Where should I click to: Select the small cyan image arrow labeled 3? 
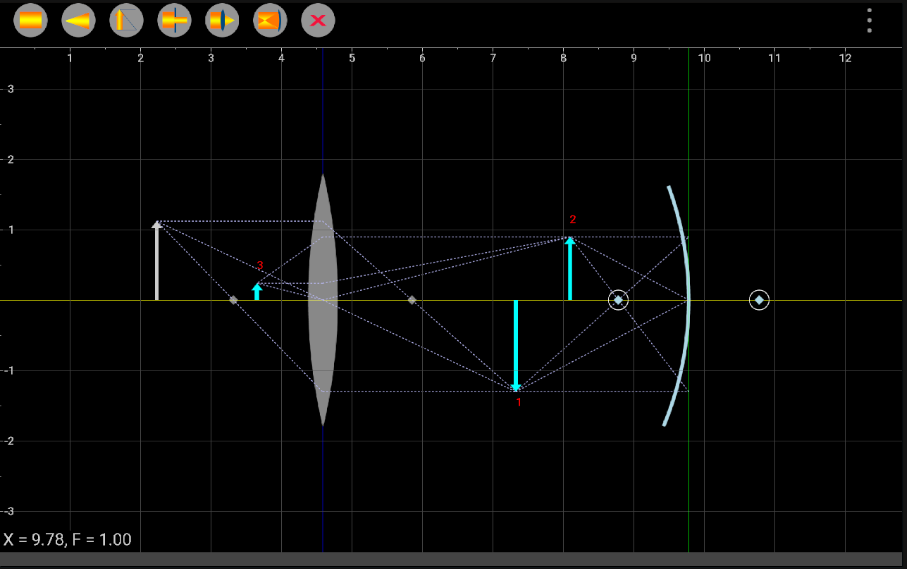[257, 291]
